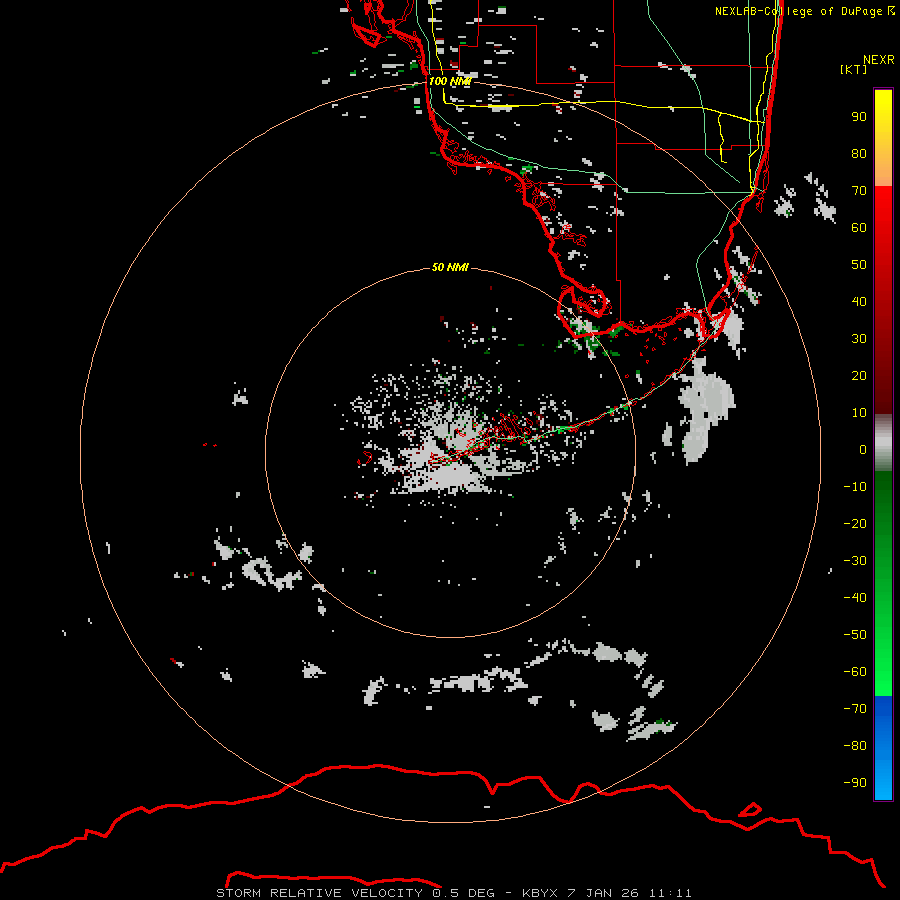Click the NEXR label above the color scale
This screenshot has width=900, height=900.
[879, 60]
